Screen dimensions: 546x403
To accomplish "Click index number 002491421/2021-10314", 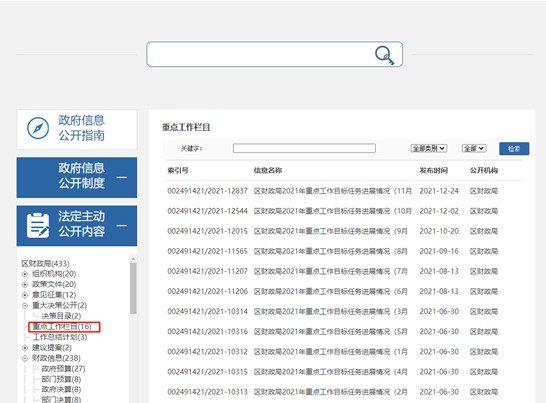I will click(208, 311).
